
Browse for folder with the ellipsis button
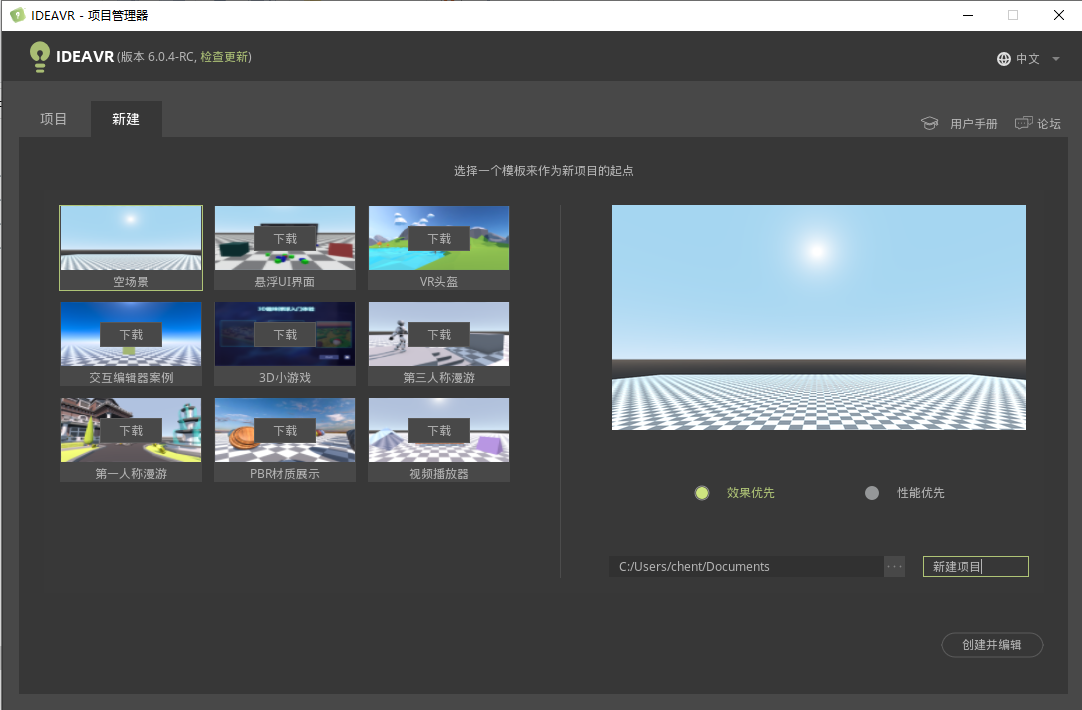coord(894,566)
